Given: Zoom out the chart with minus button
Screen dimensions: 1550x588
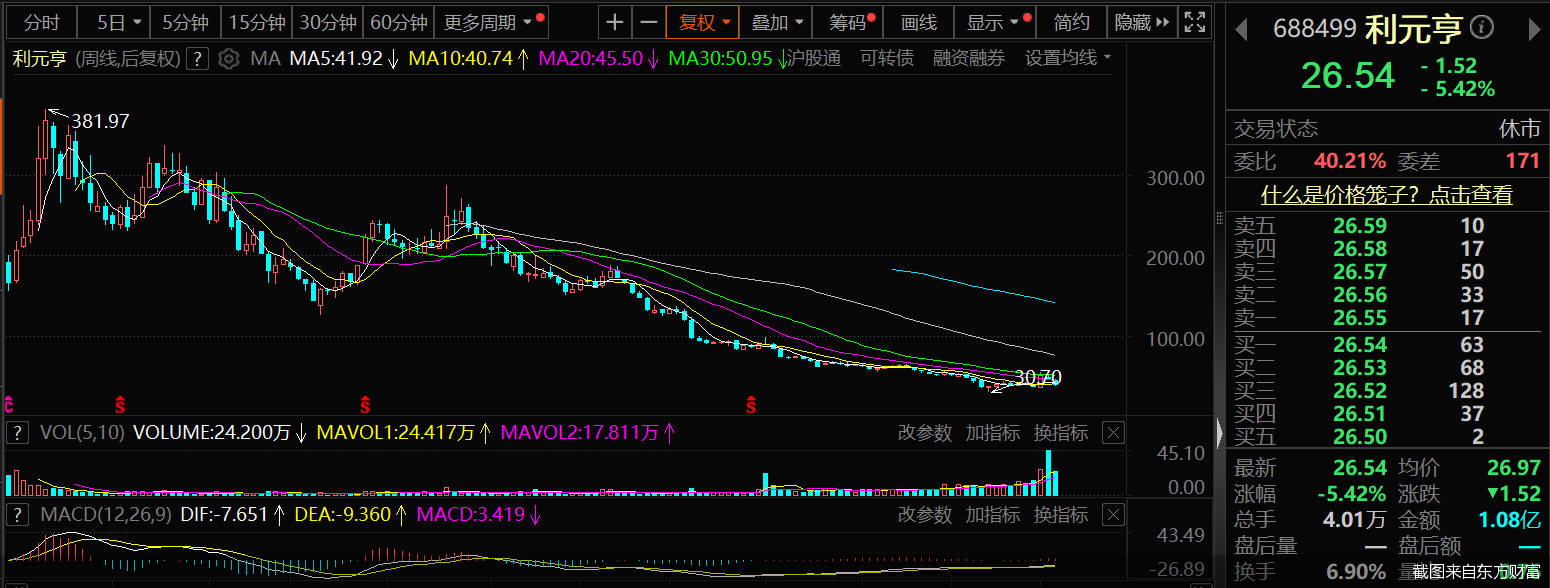Looking at the screenshot, I should 649,22.
